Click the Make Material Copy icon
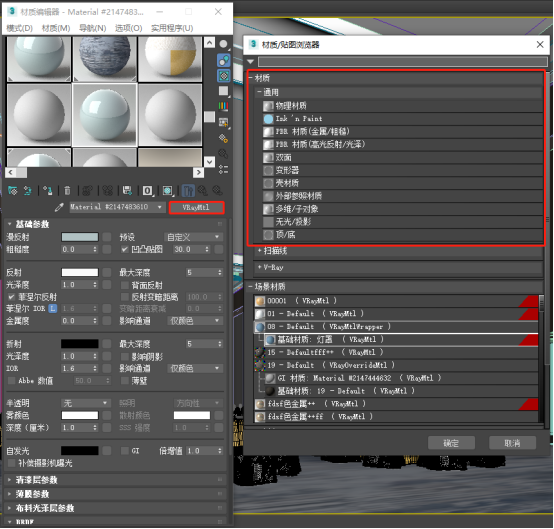This screenshot has height=529, width=554. click(x=87, y=191)
